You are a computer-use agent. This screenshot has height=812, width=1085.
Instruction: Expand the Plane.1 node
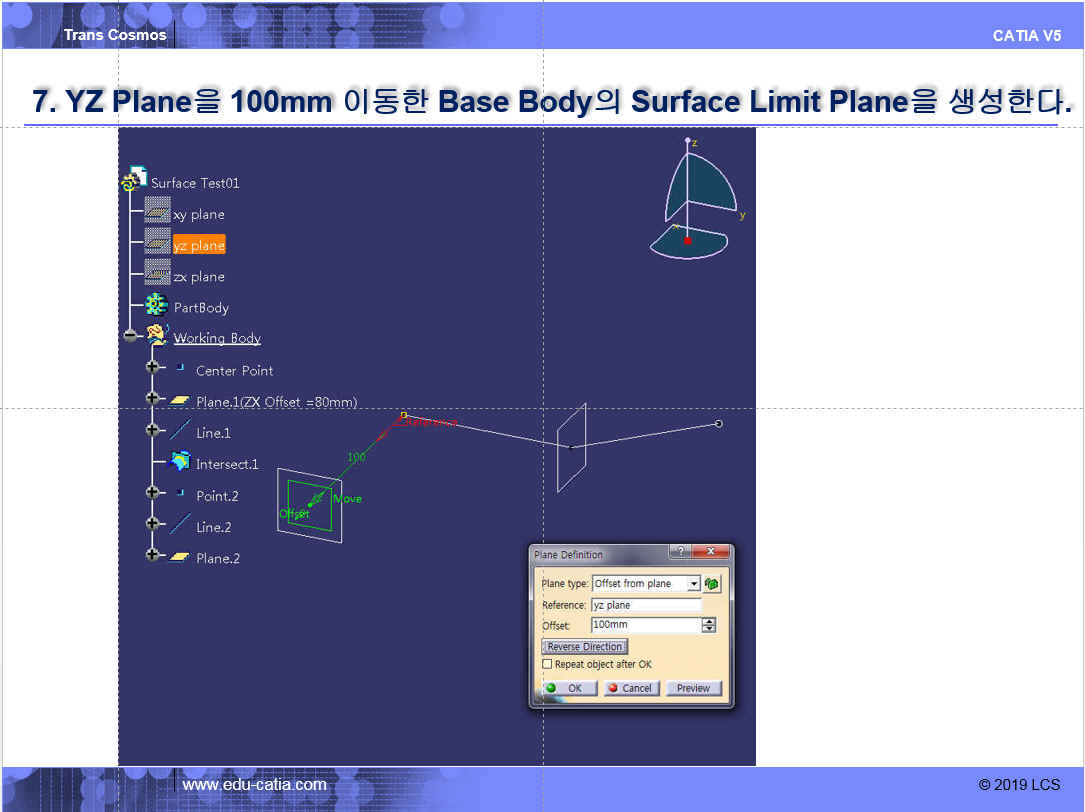point(153,398)
